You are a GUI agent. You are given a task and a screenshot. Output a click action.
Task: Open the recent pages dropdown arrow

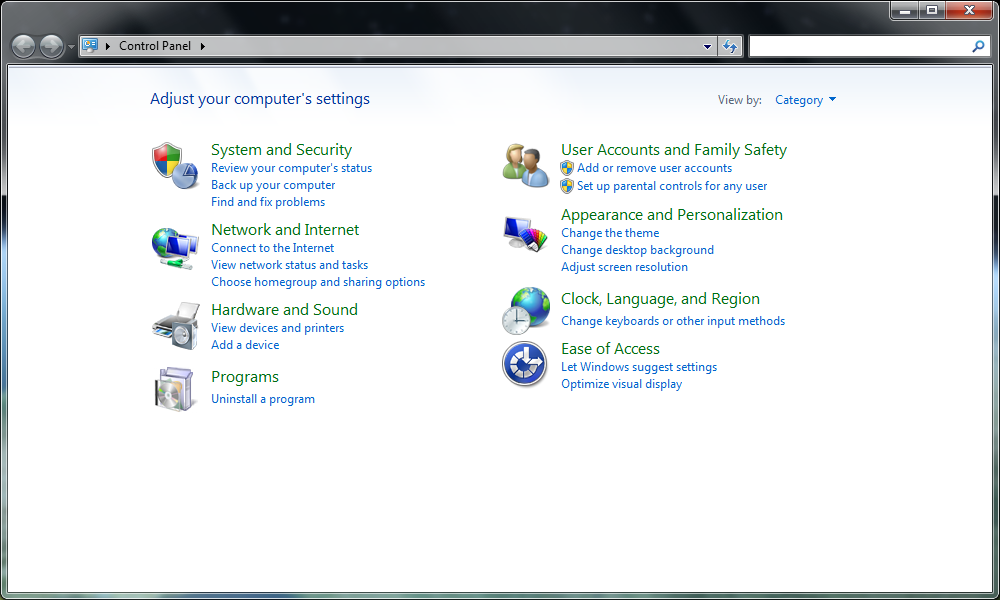coord(71,47)
